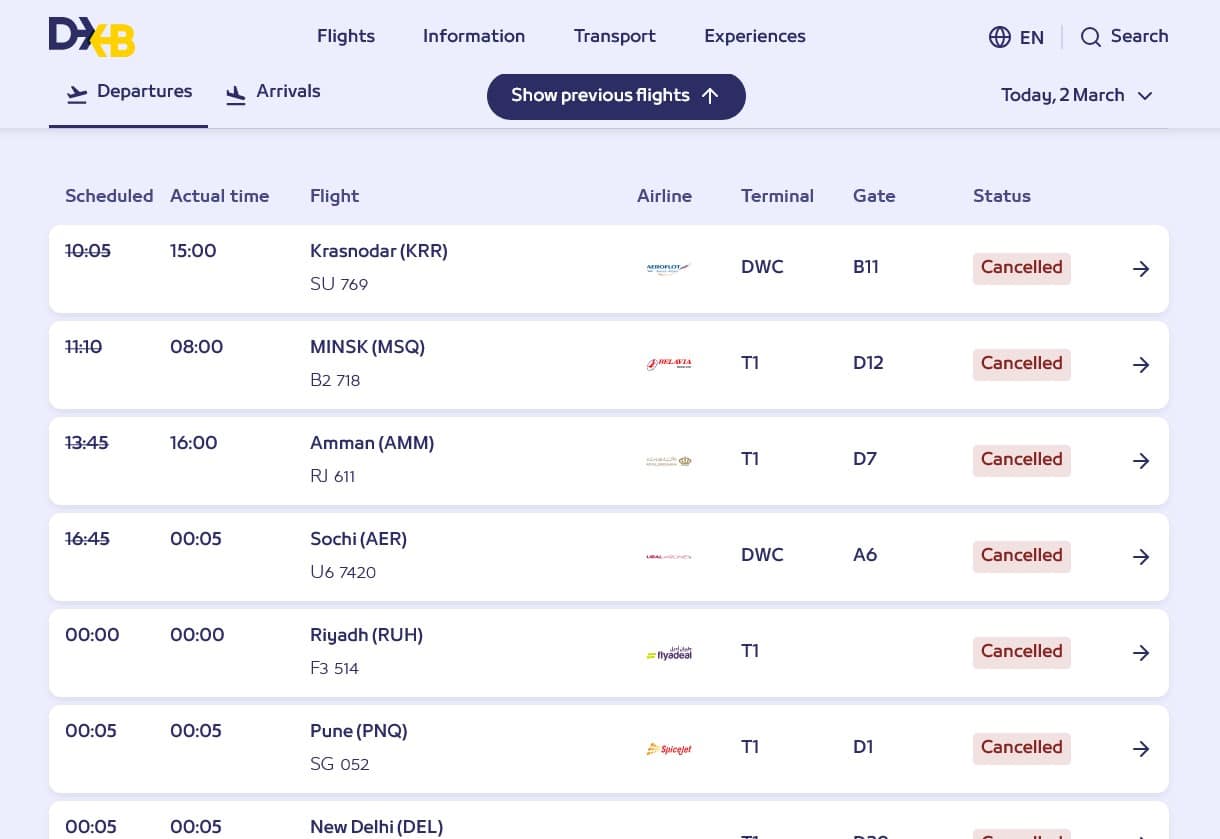This screenshot has height=839, width=1220.
Task: Select the Flyadeal logo for the Riyadh flight
Action: pyautogui.click(x=668, y=653)
